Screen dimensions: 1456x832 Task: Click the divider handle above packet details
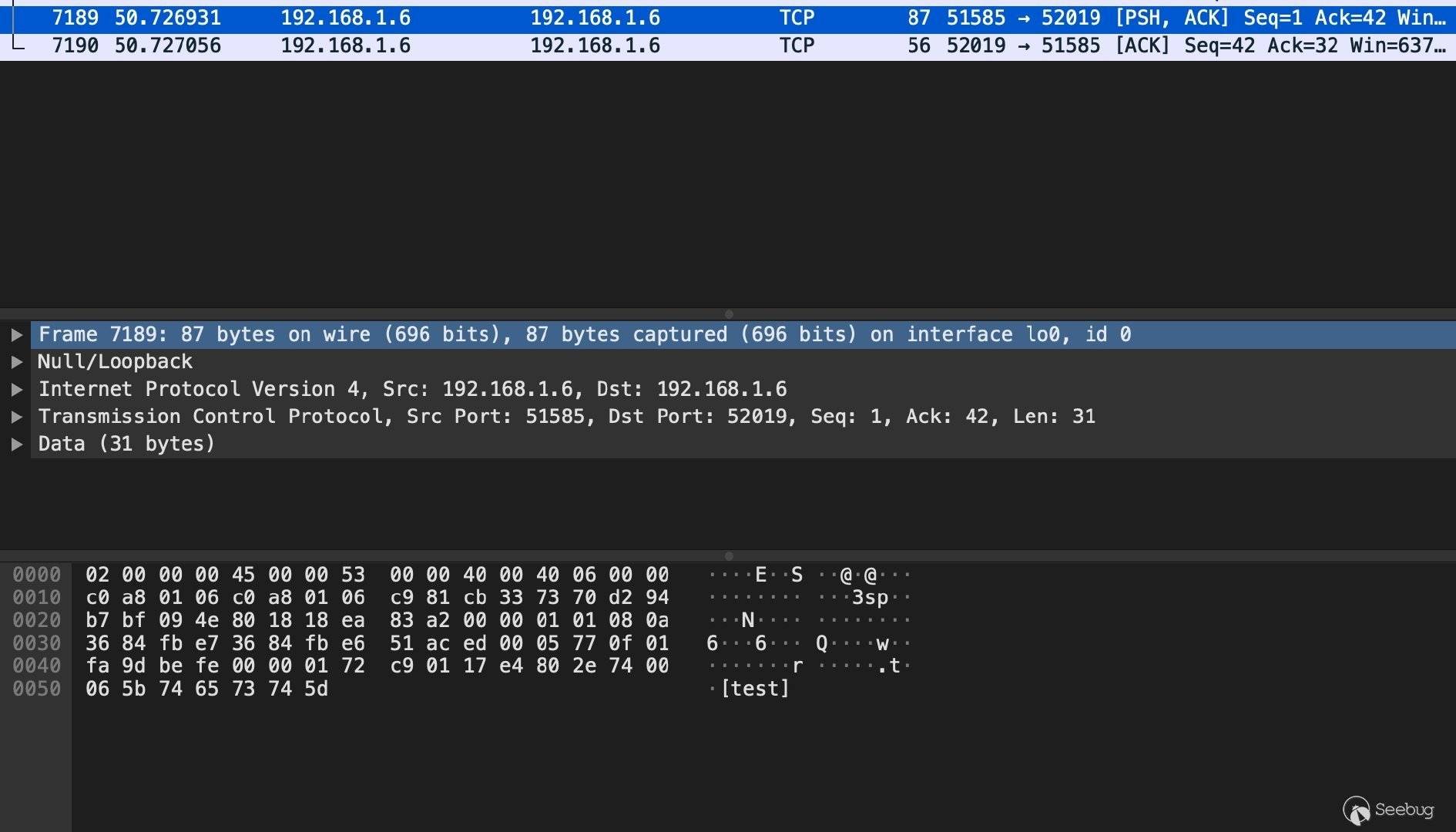(729, 314)
